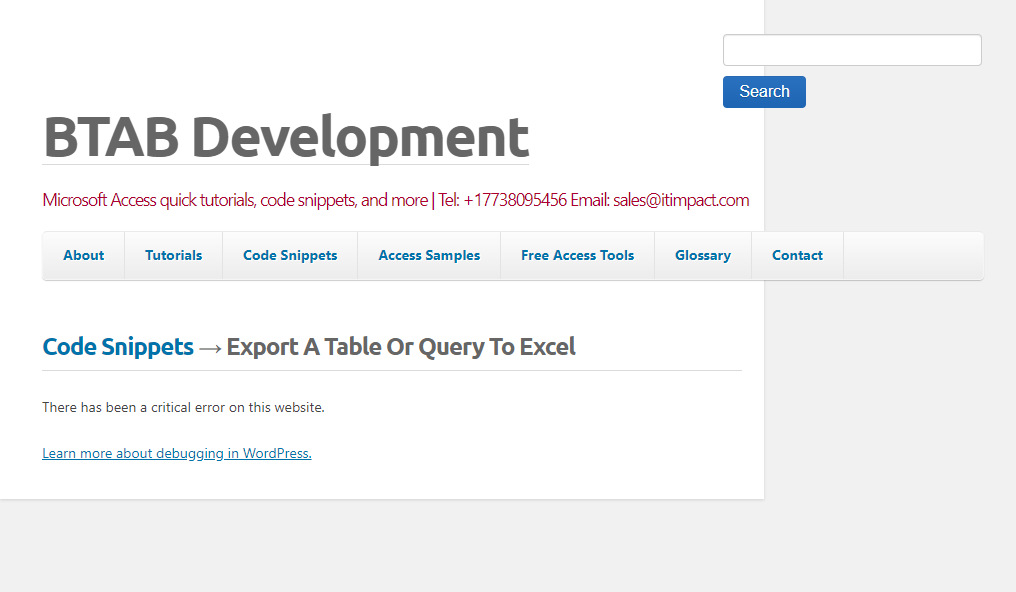This screenshot has height=592, width=1016.
Task: Click the 'There has been a critical error' message
Action: click(x=183, y=407)
